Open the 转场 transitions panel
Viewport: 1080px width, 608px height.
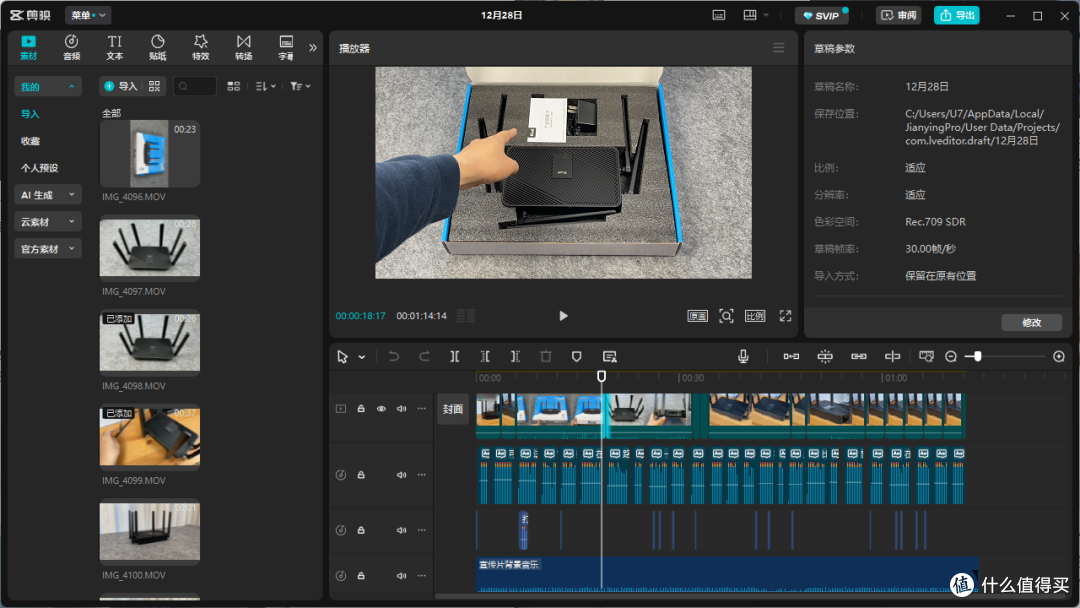click(x=243, y=48)
